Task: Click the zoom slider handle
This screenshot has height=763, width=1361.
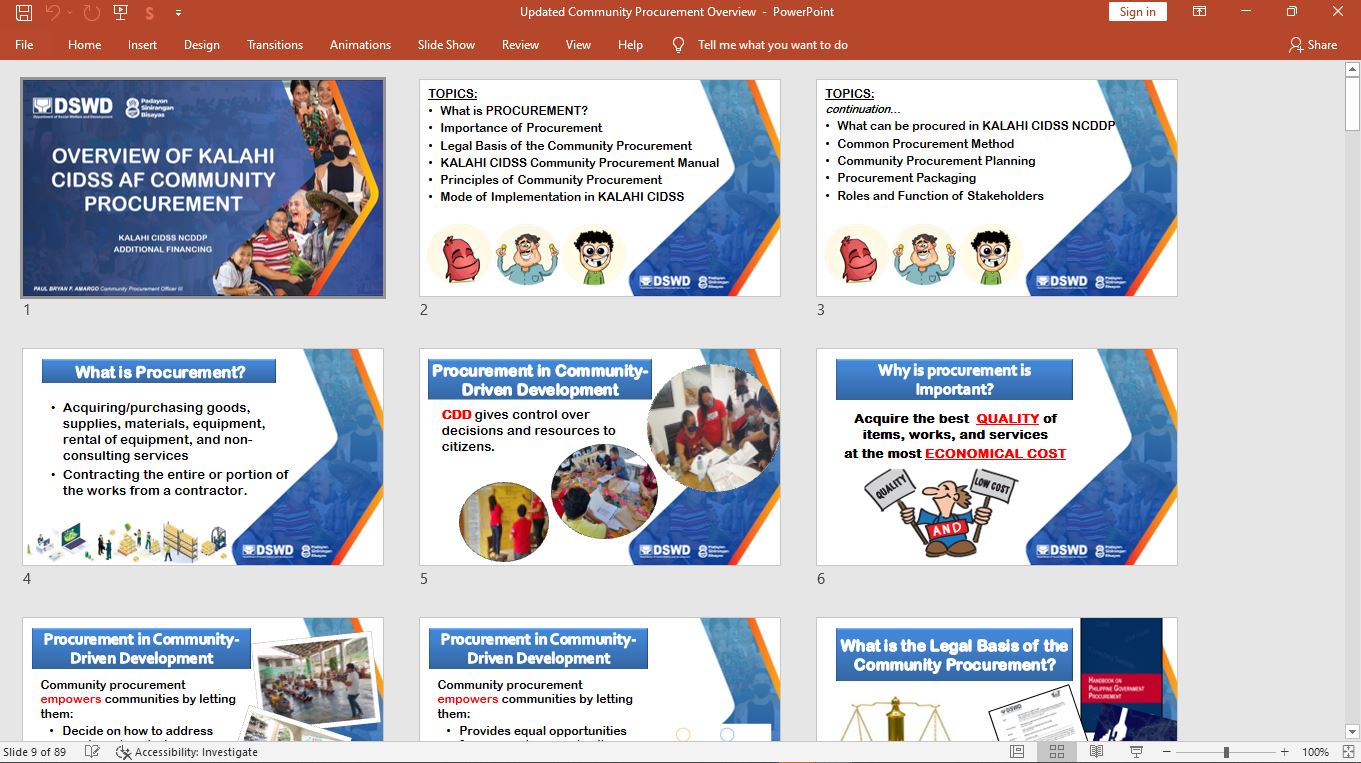Action: pos(1226,752)
